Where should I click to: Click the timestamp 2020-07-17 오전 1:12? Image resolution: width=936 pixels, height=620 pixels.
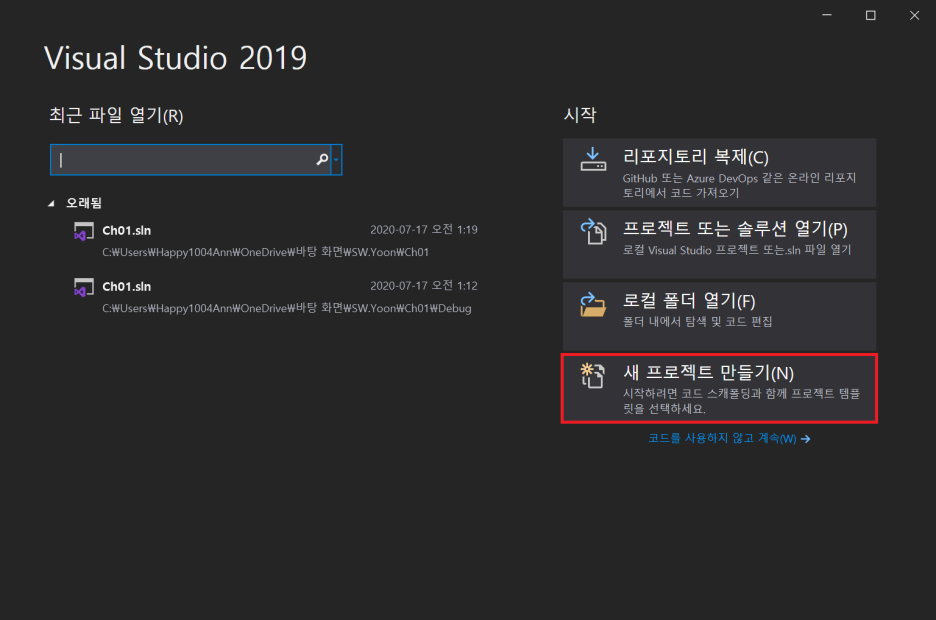[x=423, y=286]
